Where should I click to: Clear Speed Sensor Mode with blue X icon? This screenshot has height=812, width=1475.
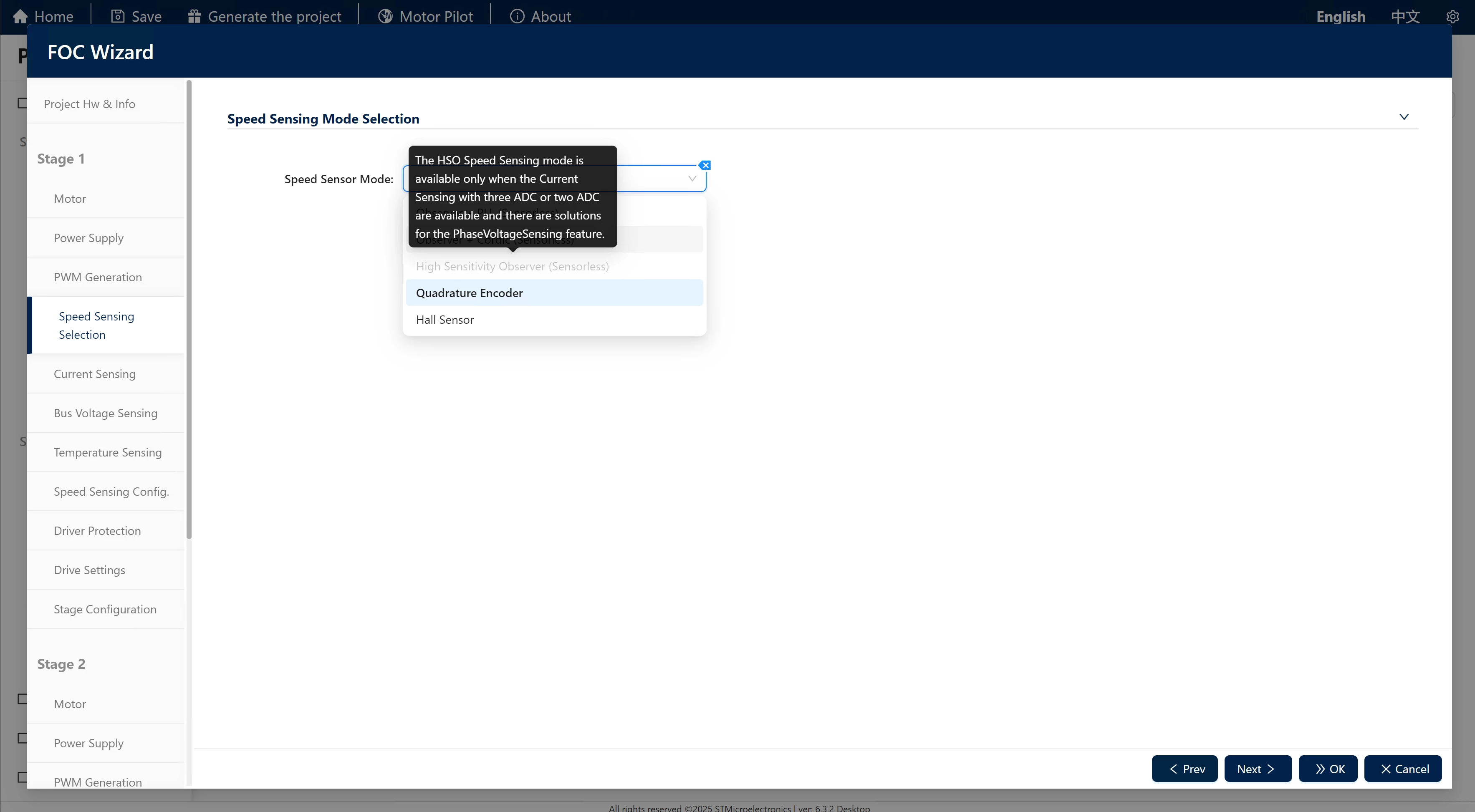click(705, 166)
